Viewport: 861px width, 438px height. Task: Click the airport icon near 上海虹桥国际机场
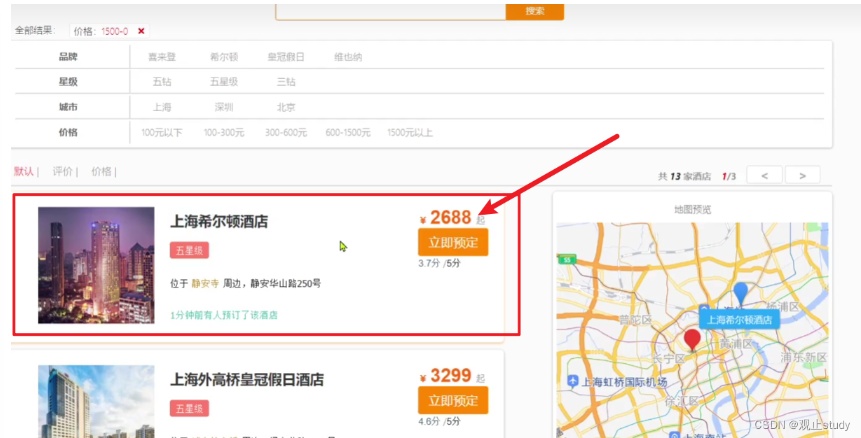(x=573, y=380)
